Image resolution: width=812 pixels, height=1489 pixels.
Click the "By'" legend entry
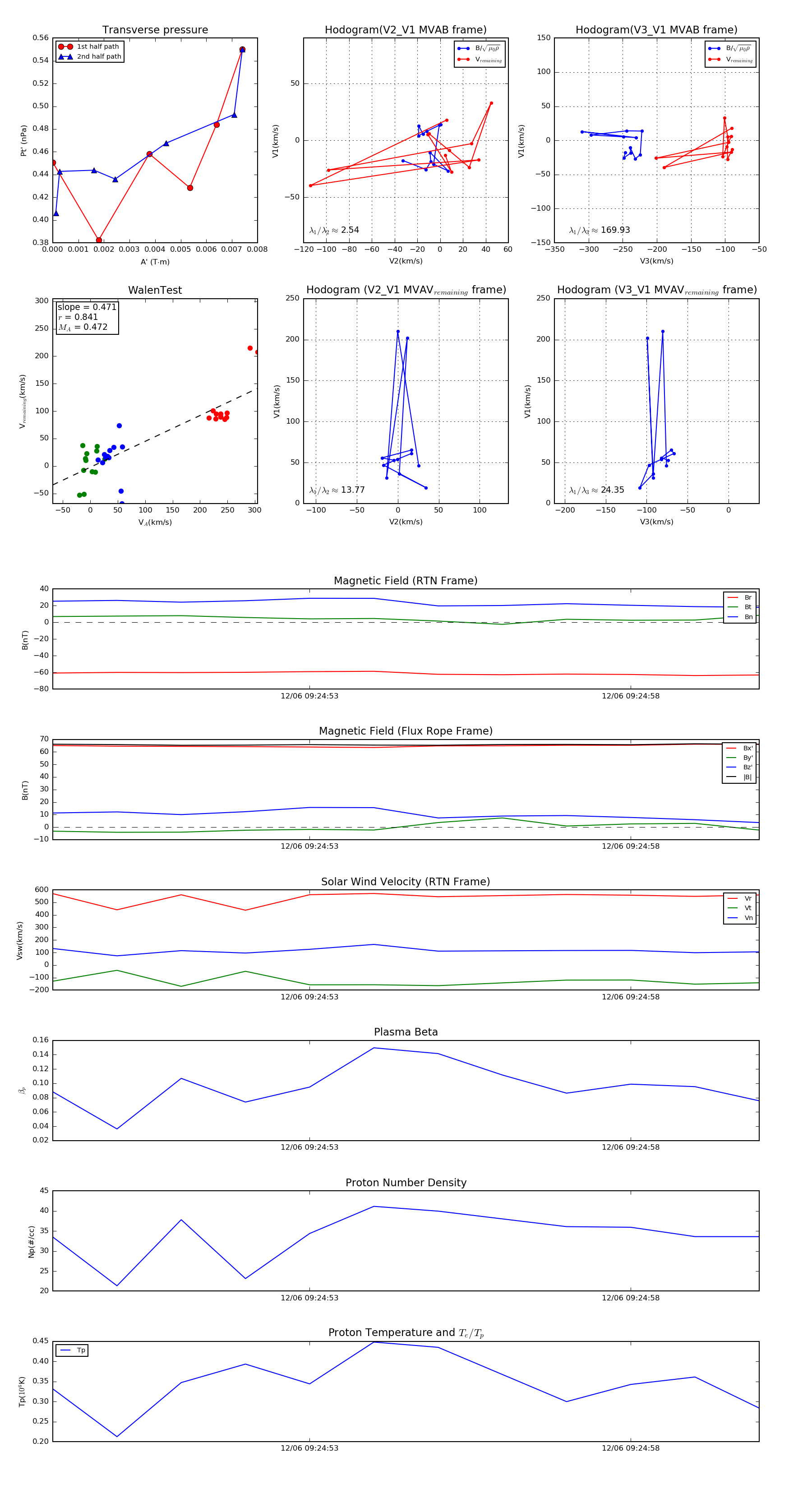point(739,758)
